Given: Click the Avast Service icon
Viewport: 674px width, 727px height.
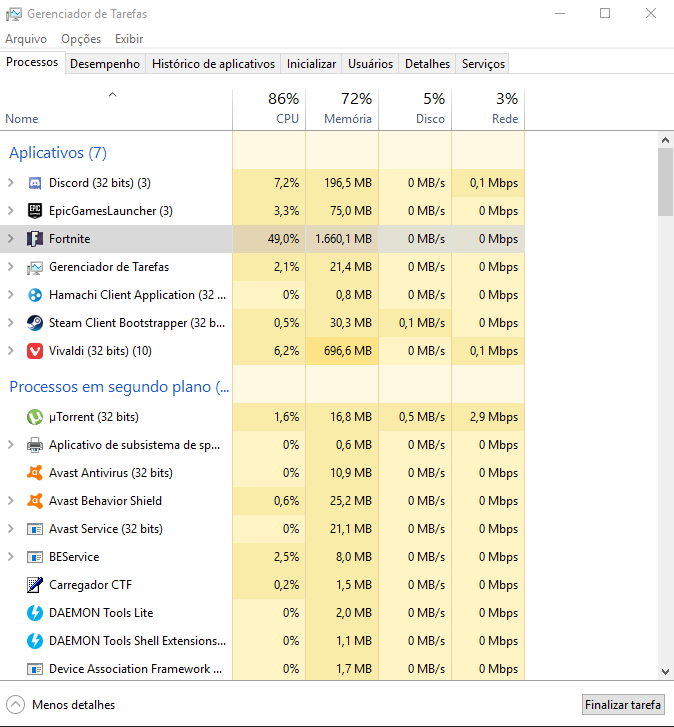Looking at the screenshot, I should (35, 529).
